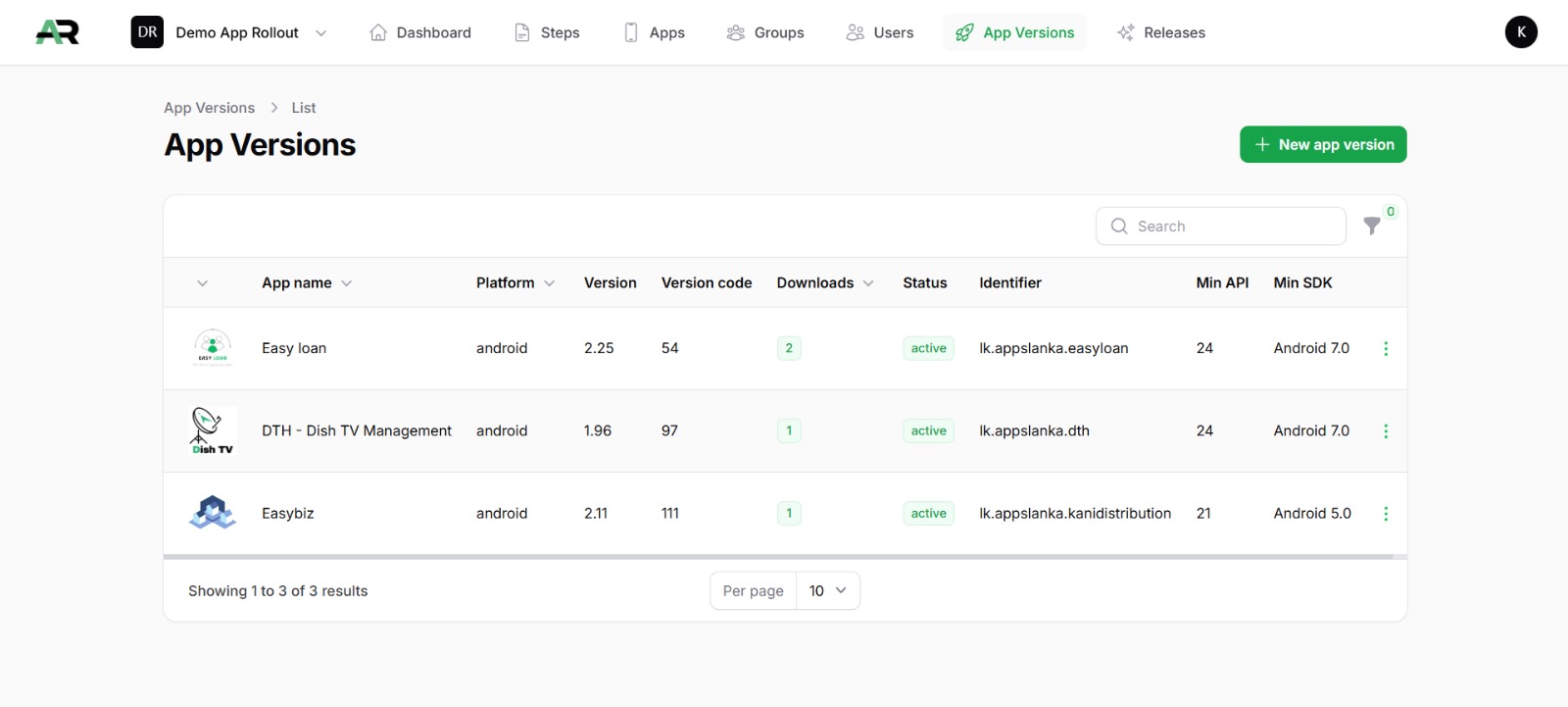Click the AR logo in header
The width and height of the screenshot is (1568, 707).
click(x=57, y=32)
